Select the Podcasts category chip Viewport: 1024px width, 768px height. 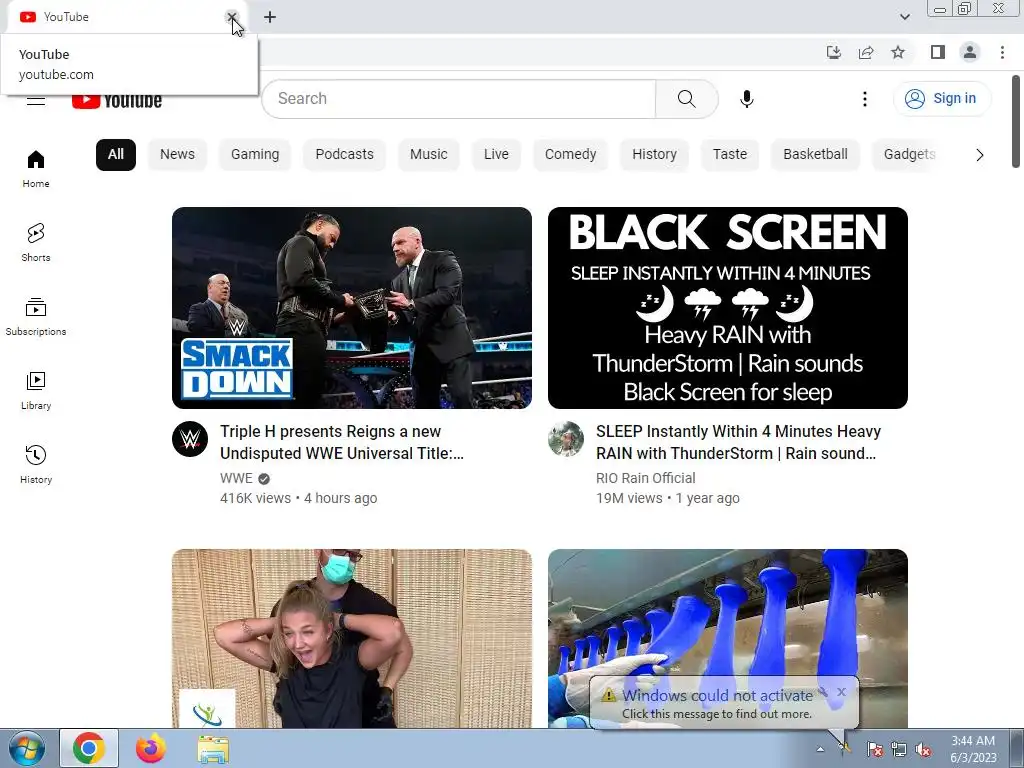pos(345,155)
